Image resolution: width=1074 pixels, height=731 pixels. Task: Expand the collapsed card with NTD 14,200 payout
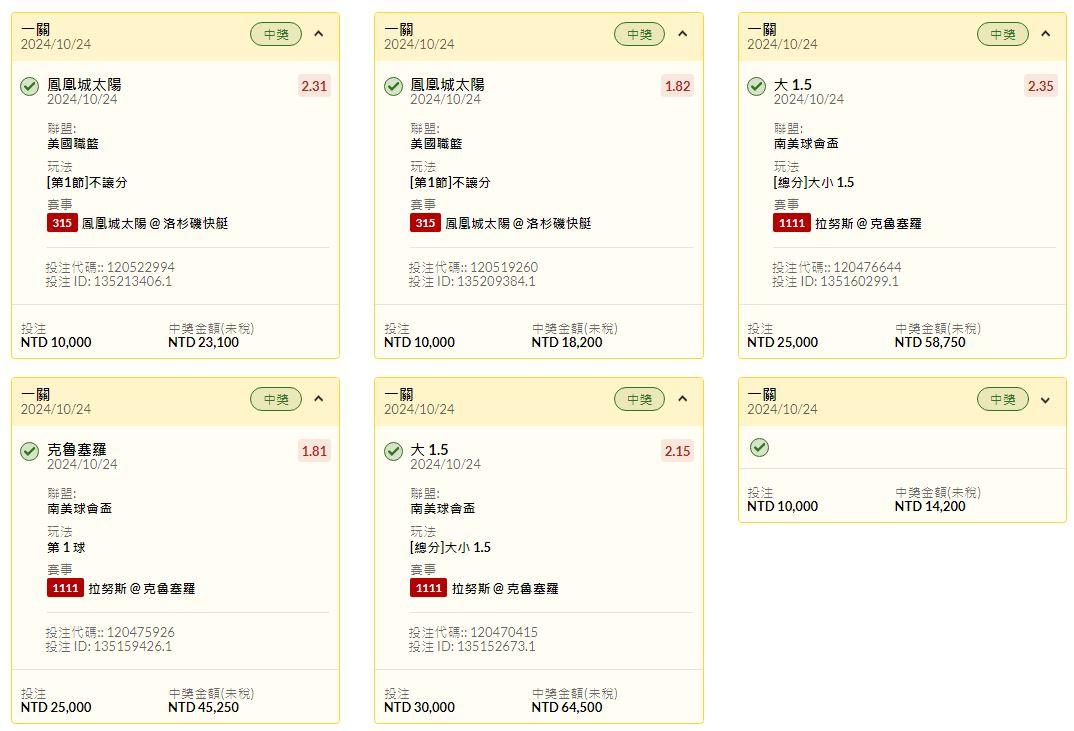coord(1045,400)
